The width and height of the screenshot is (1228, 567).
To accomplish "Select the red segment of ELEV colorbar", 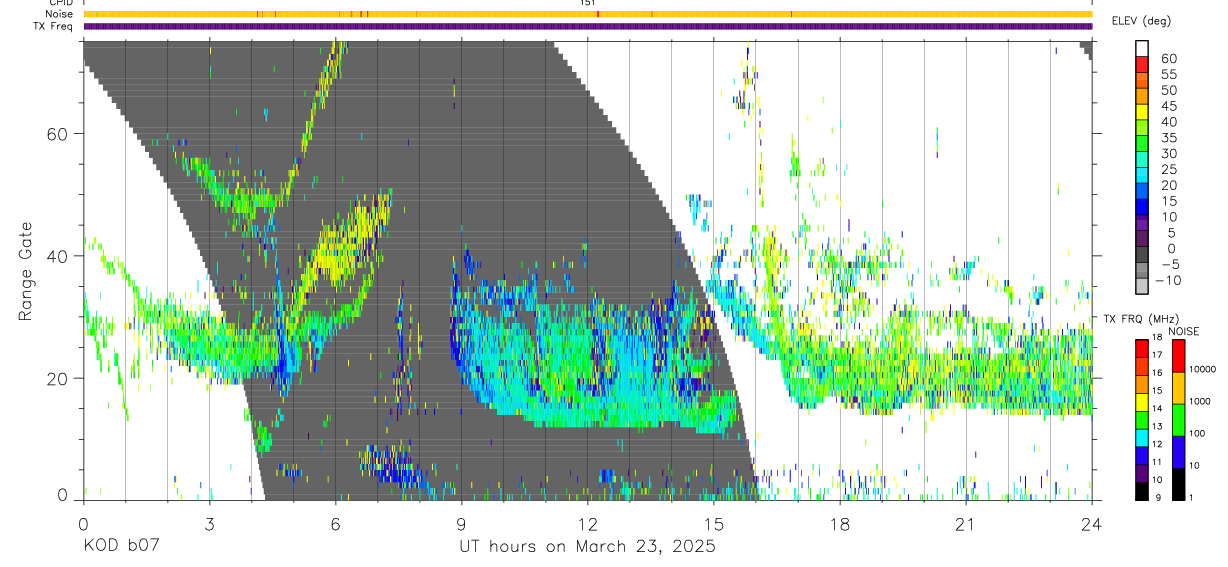I will (x=1142, y=64).
